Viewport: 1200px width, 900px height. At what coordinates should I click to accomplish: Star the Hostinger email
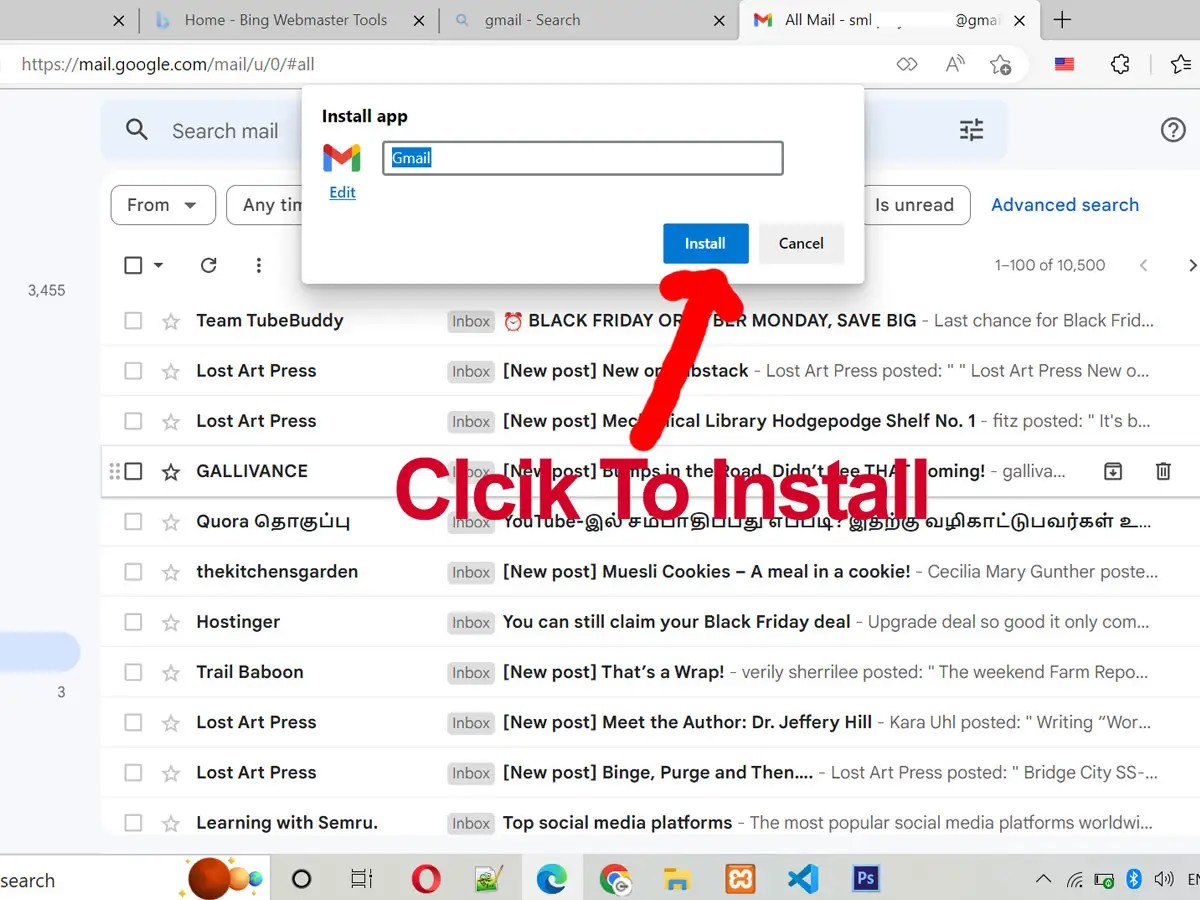point(170,621)
